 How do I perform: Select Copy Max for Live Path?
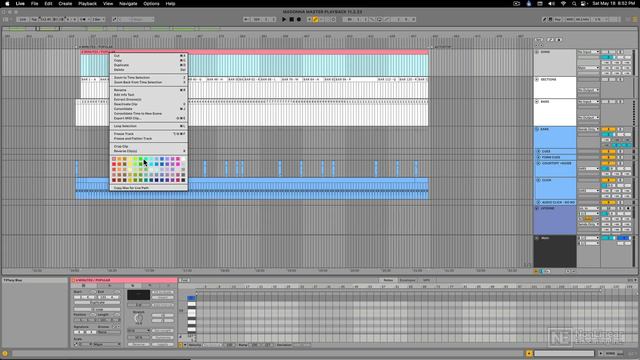pyautogui.click(x=149, y=188)
